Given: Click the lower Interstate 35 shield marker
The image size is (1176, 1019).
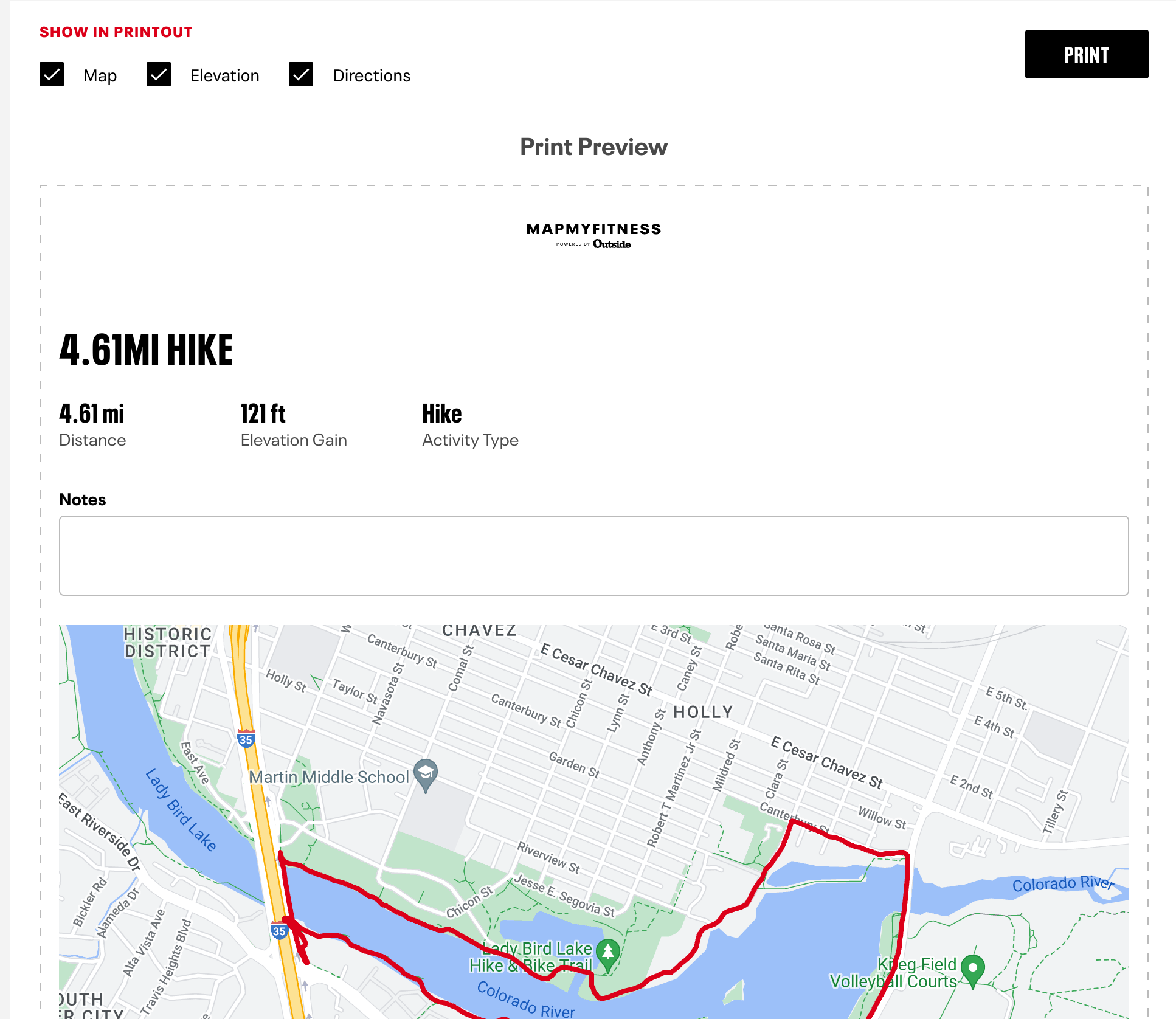Looking at the screenshot, I should coord(279,930).
